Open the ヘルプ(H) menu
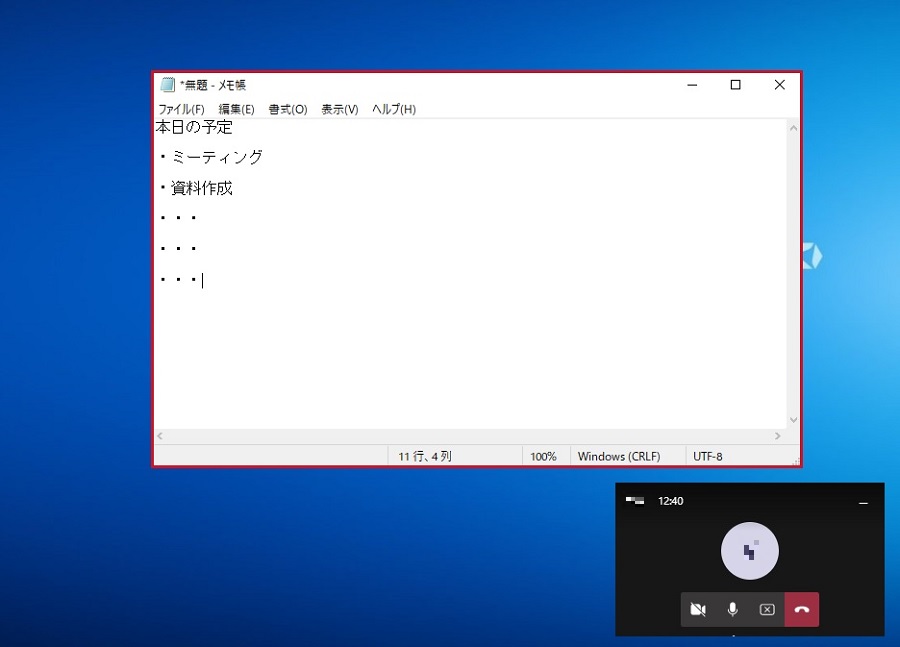This screenshot has height=647, width=900. click(x=393, y=109)
